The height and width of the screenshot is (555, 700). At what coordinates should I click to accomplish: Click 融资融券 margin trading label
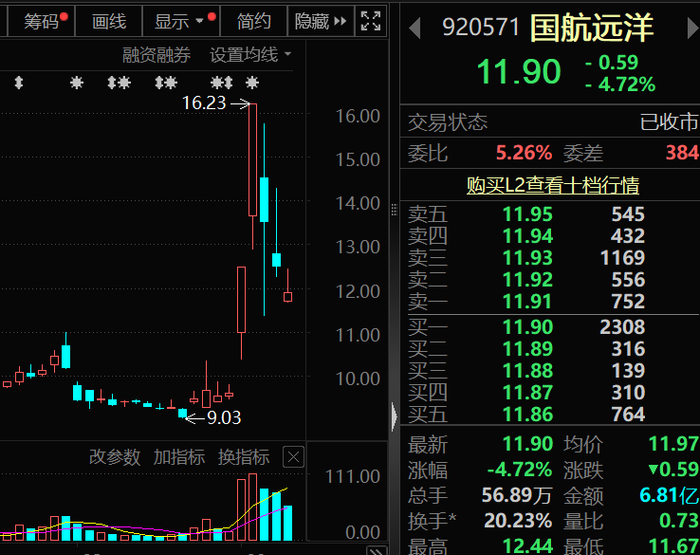pos(156,55)
